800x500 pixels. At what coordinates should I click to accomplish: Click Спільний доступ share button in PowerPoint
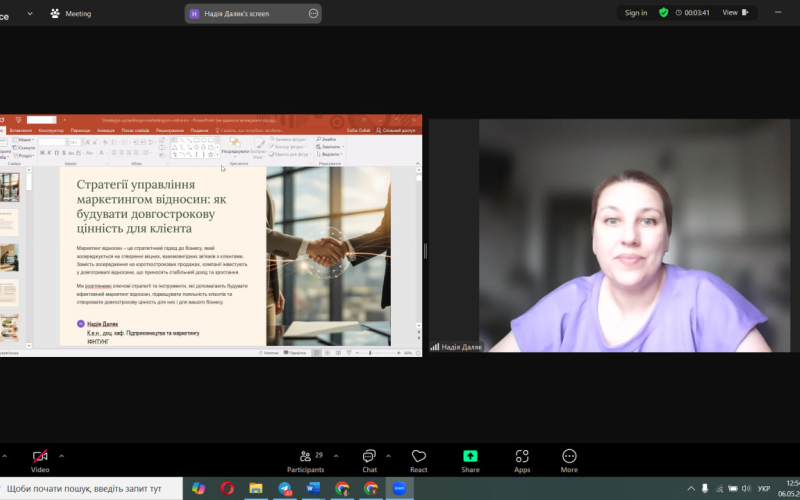[x=395, y=131]
